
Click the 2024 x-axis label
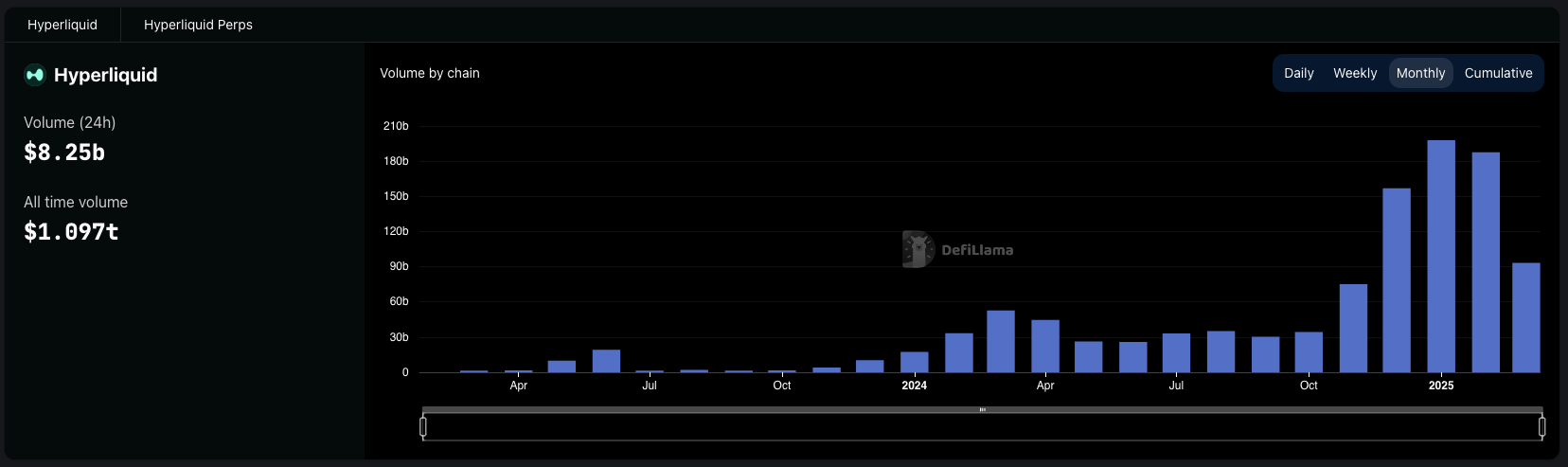tap(915, 386)
